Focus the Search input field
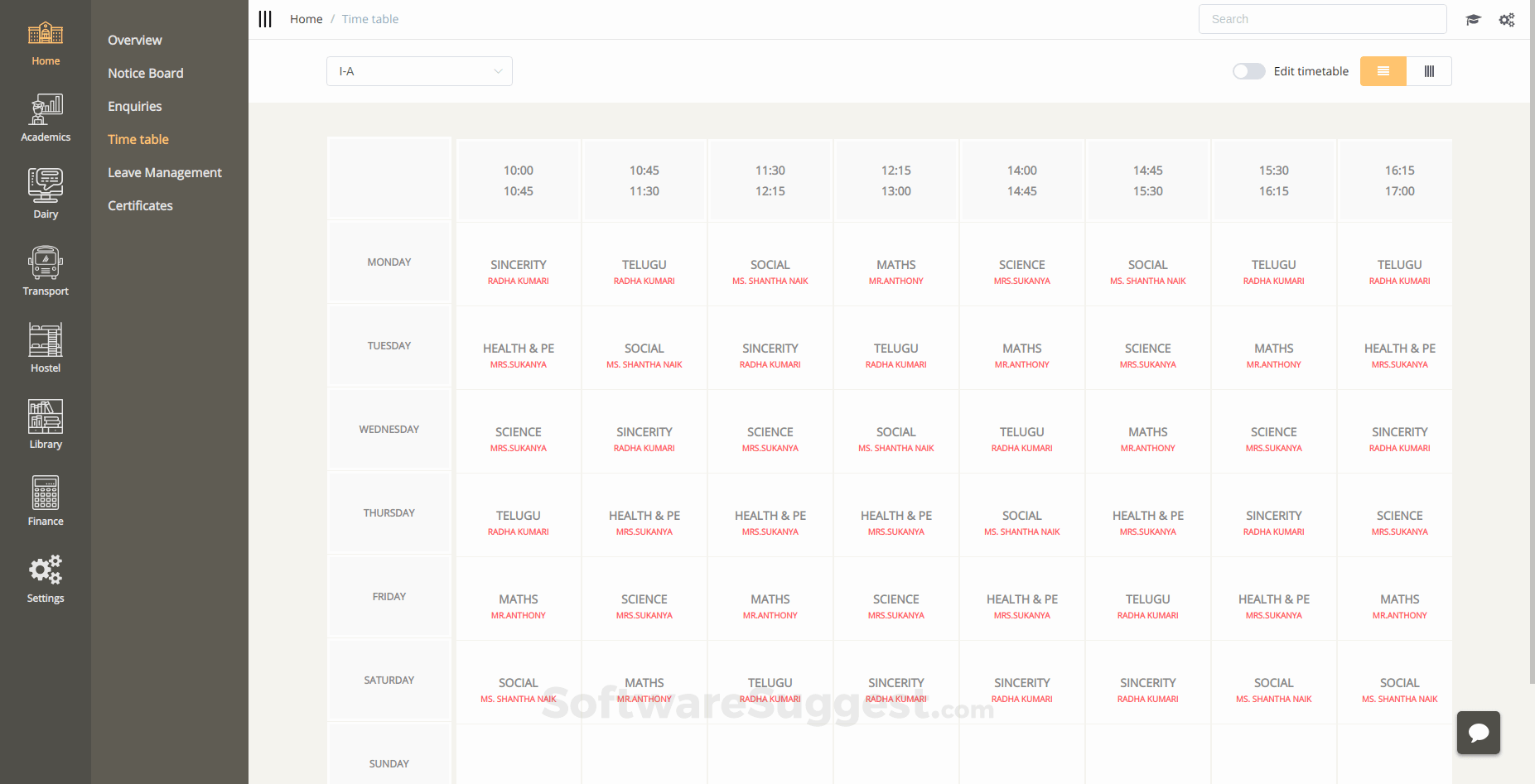This screenshot has width=1535, height=784. (1323, 19)
